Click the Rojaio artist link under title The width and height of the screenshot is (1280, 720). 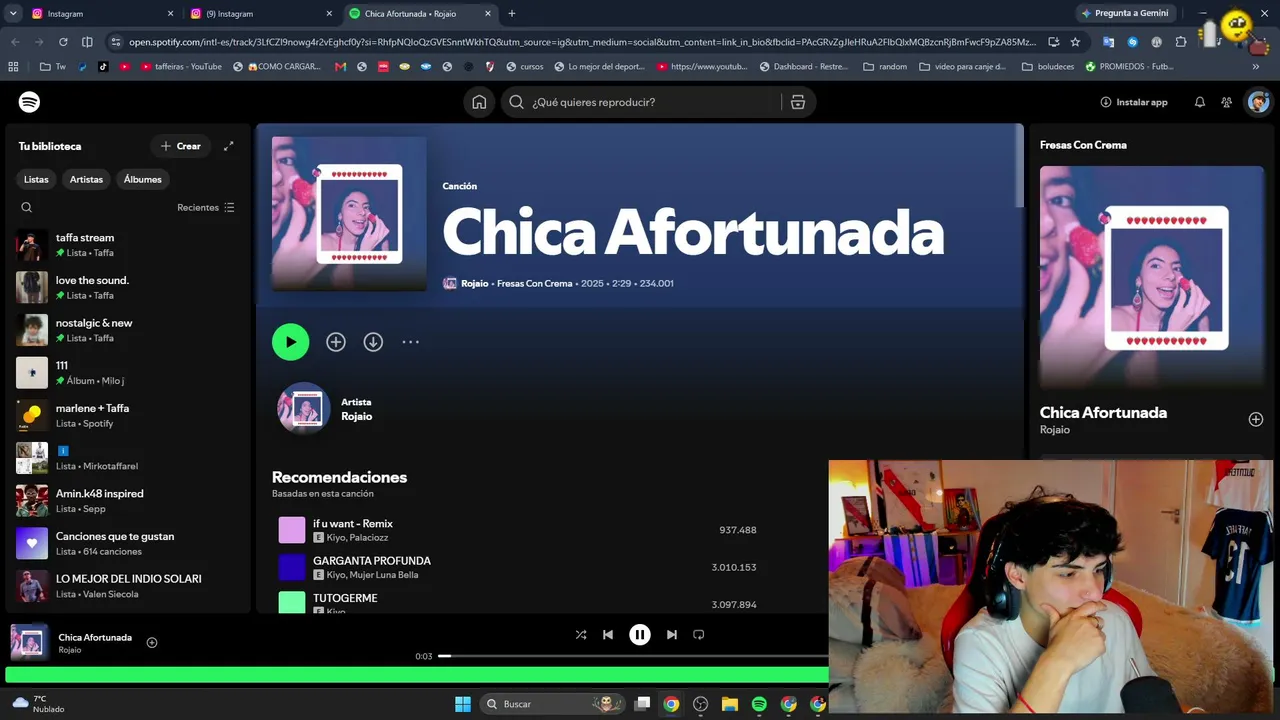(x=475, y=284)
